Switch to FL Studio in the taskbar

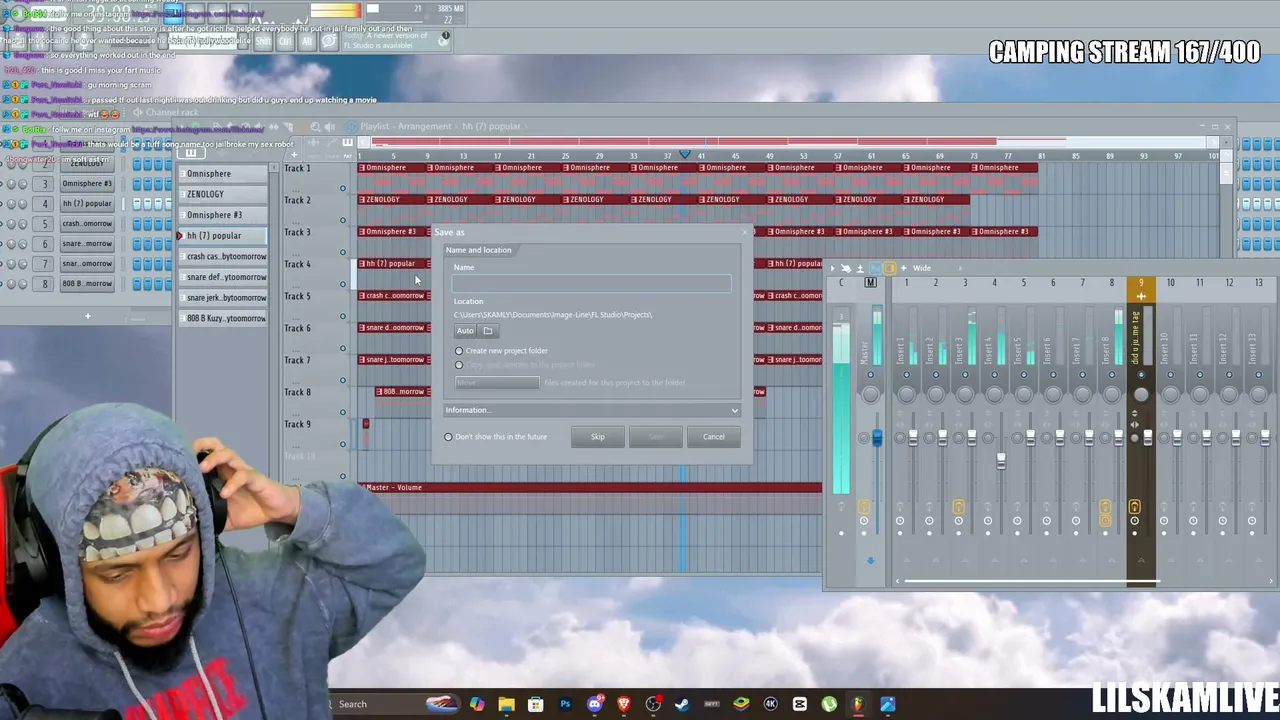[858, 704]
